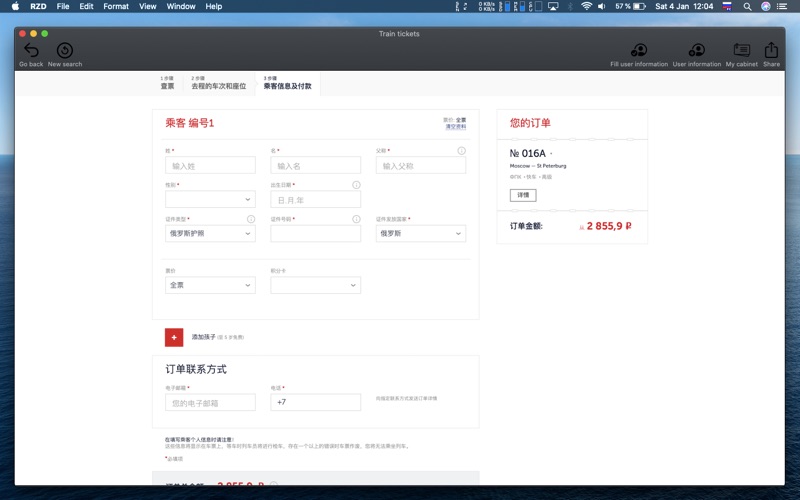Open the document type dropdown showing 俄罗斯护照
The image size is (800, 500).
(x=210, y=234)
